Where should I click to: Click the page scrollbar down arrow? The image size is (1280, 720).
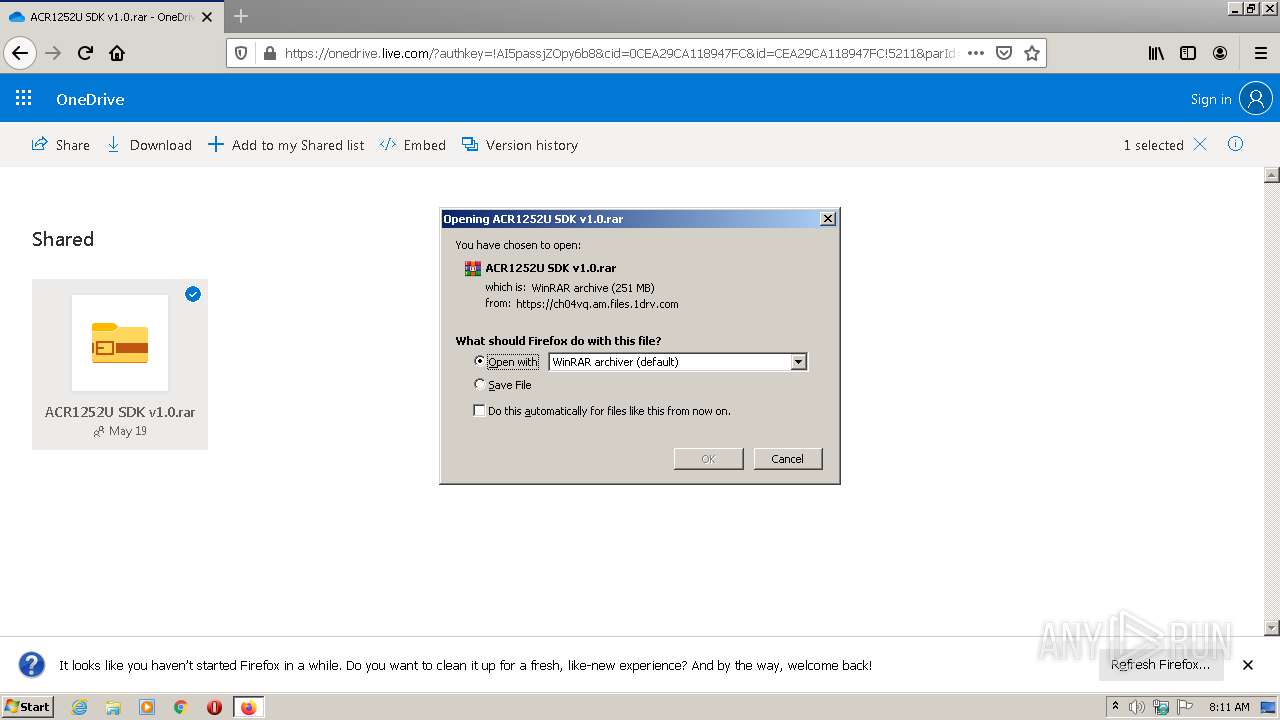pyautogui.click(x=1272, y=628)
